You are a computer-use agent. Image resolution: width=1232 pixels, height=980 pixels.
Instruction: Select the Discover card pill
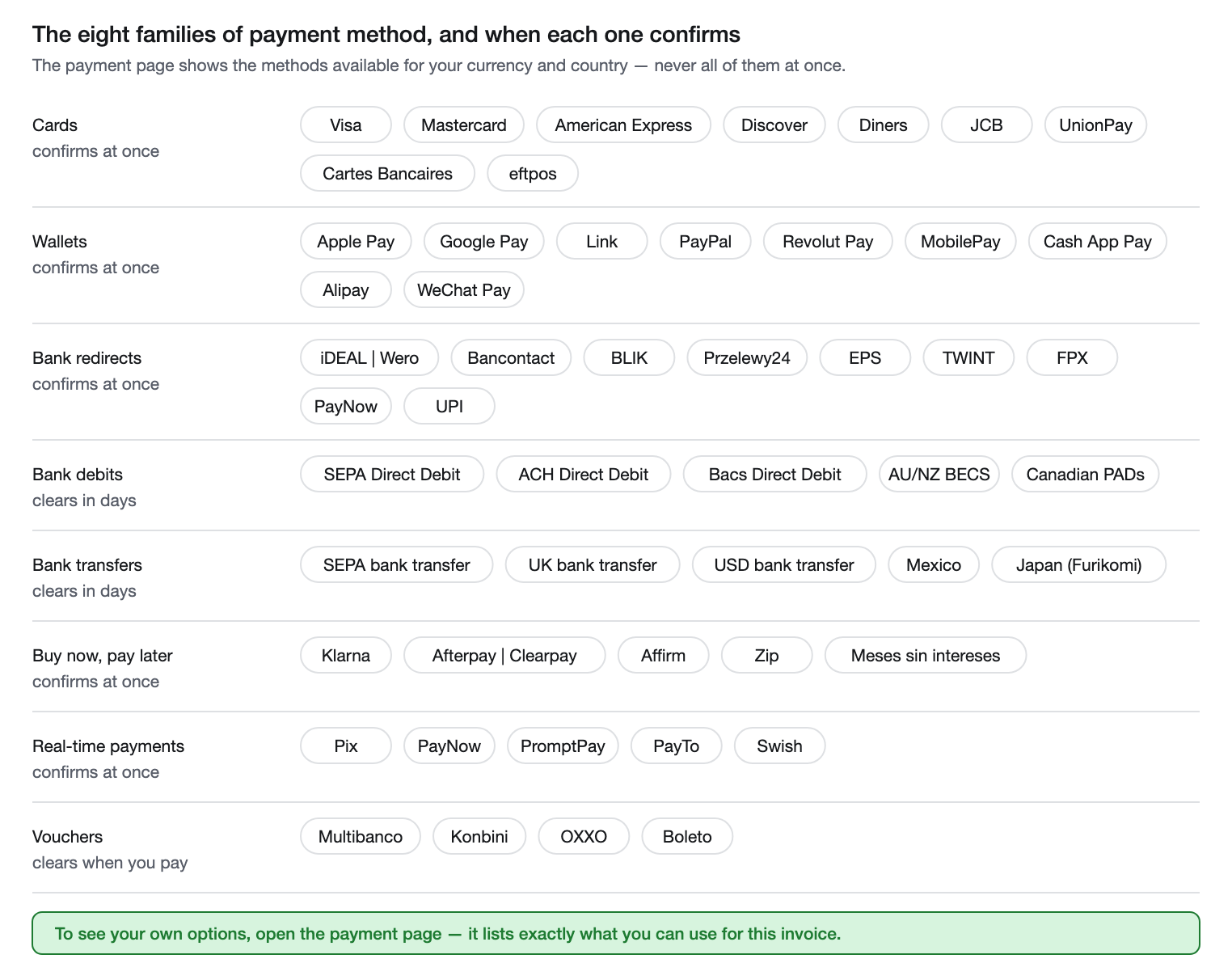click(x=774, y=125)
